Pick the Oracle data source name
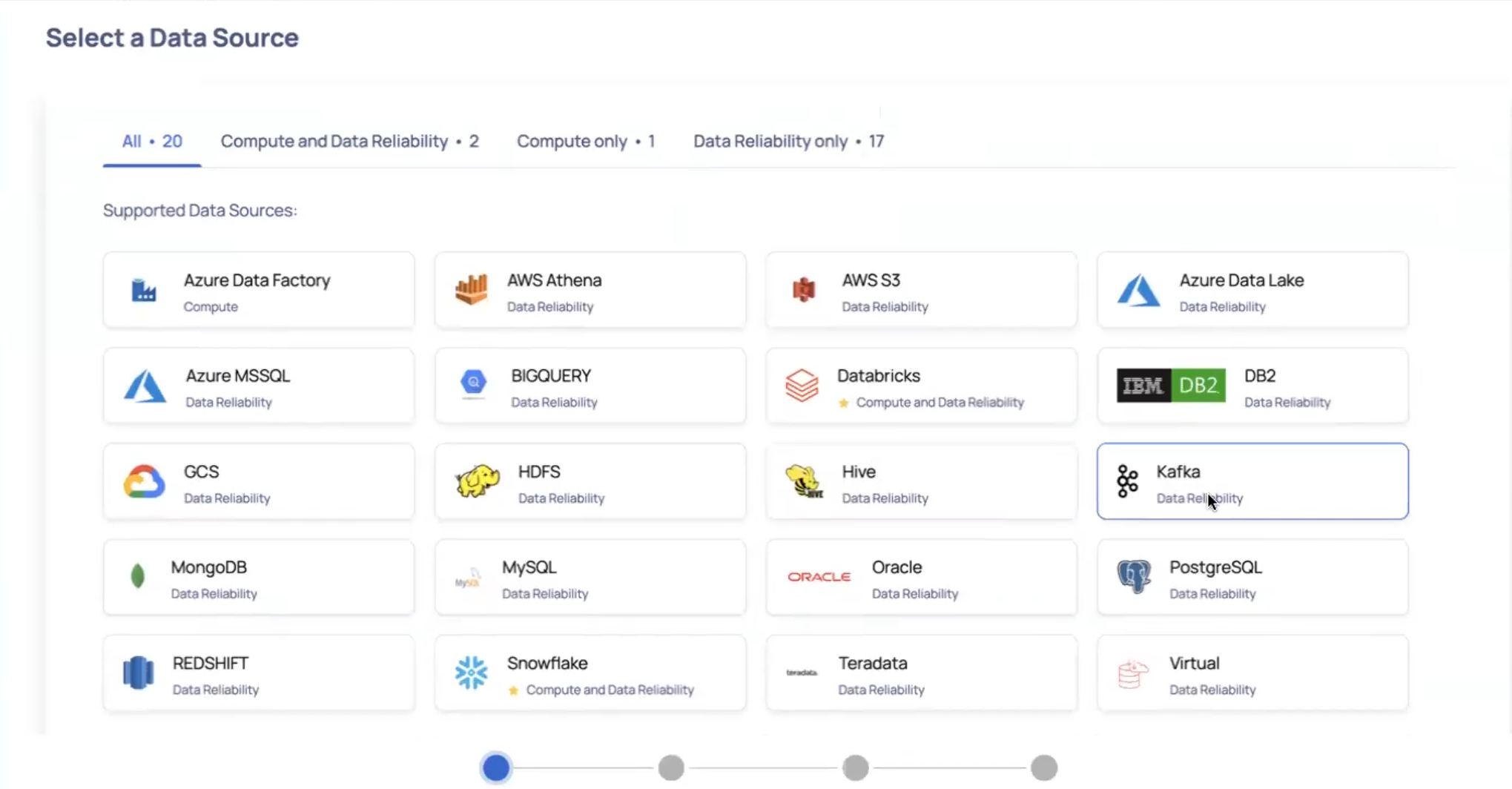 click(897, 567)
